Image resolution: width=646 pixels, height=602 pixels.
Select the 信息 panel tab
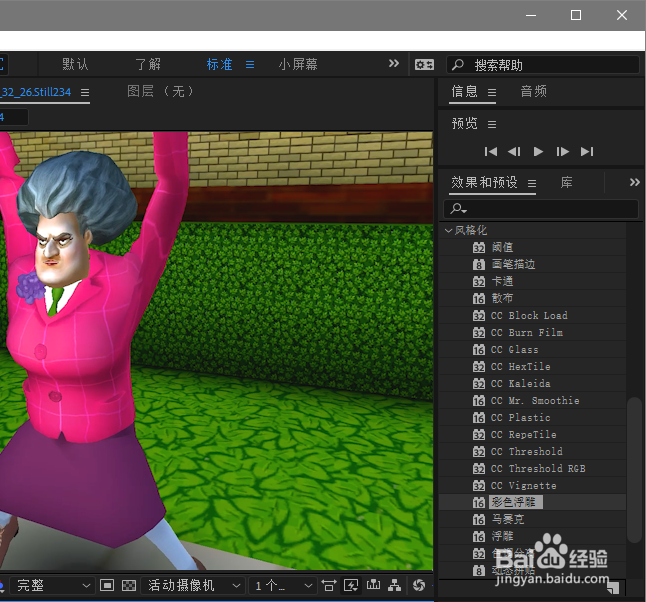(x=464, y=91)
